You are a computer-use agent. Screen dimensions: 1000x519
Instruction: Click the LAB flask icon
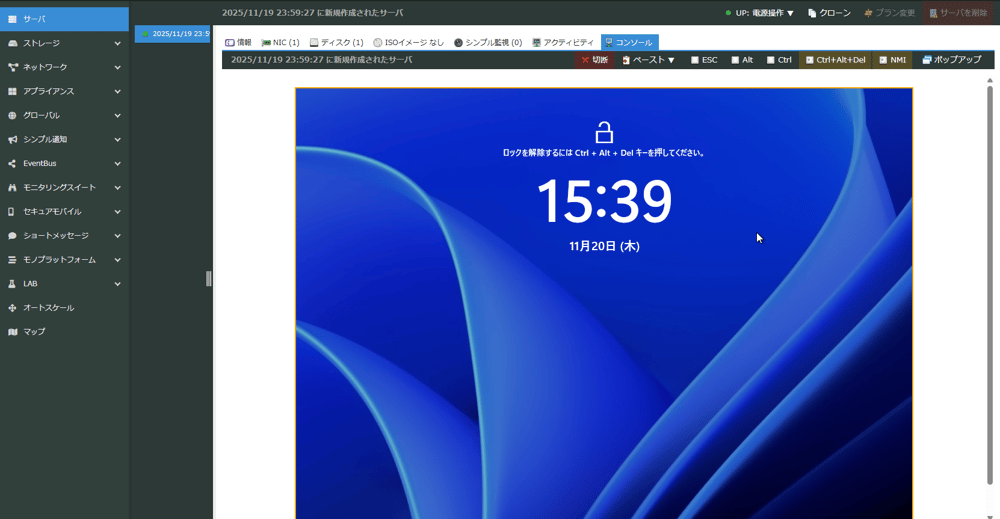12,284
